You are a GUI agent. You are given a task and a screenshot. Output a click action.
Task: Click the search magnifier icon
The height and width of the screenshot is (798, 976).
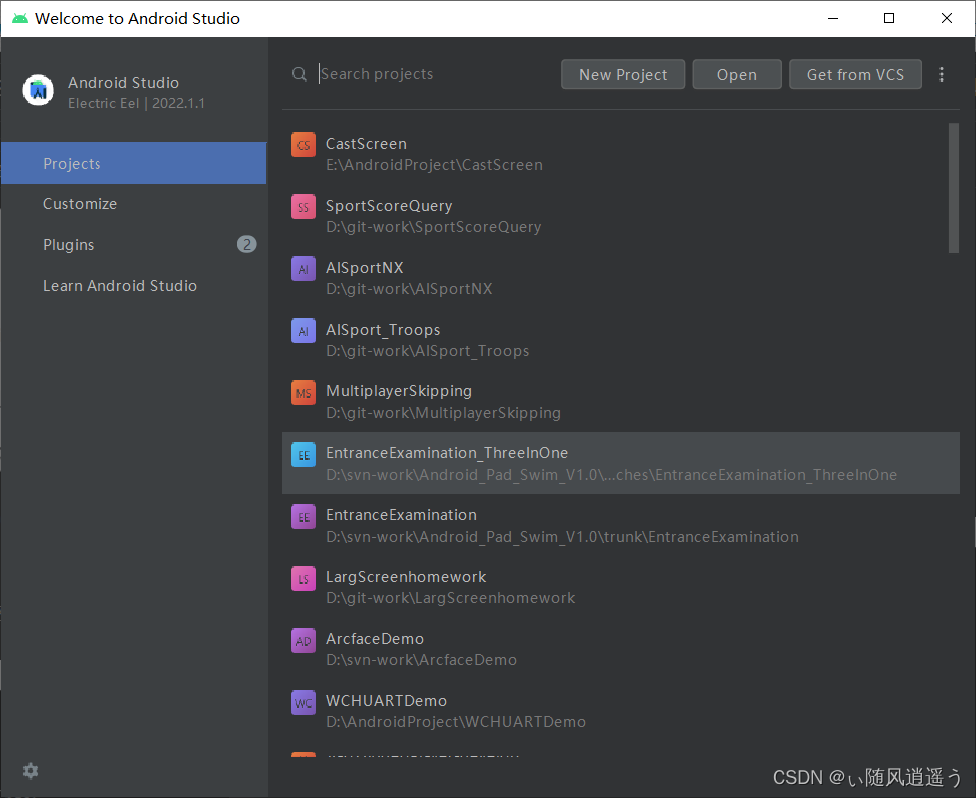click(299, 74)
